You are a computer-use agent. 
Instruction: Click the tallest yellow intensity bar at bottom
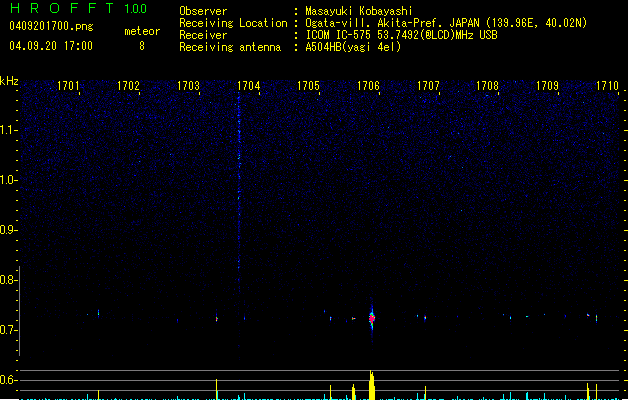(x=372, y=385)
